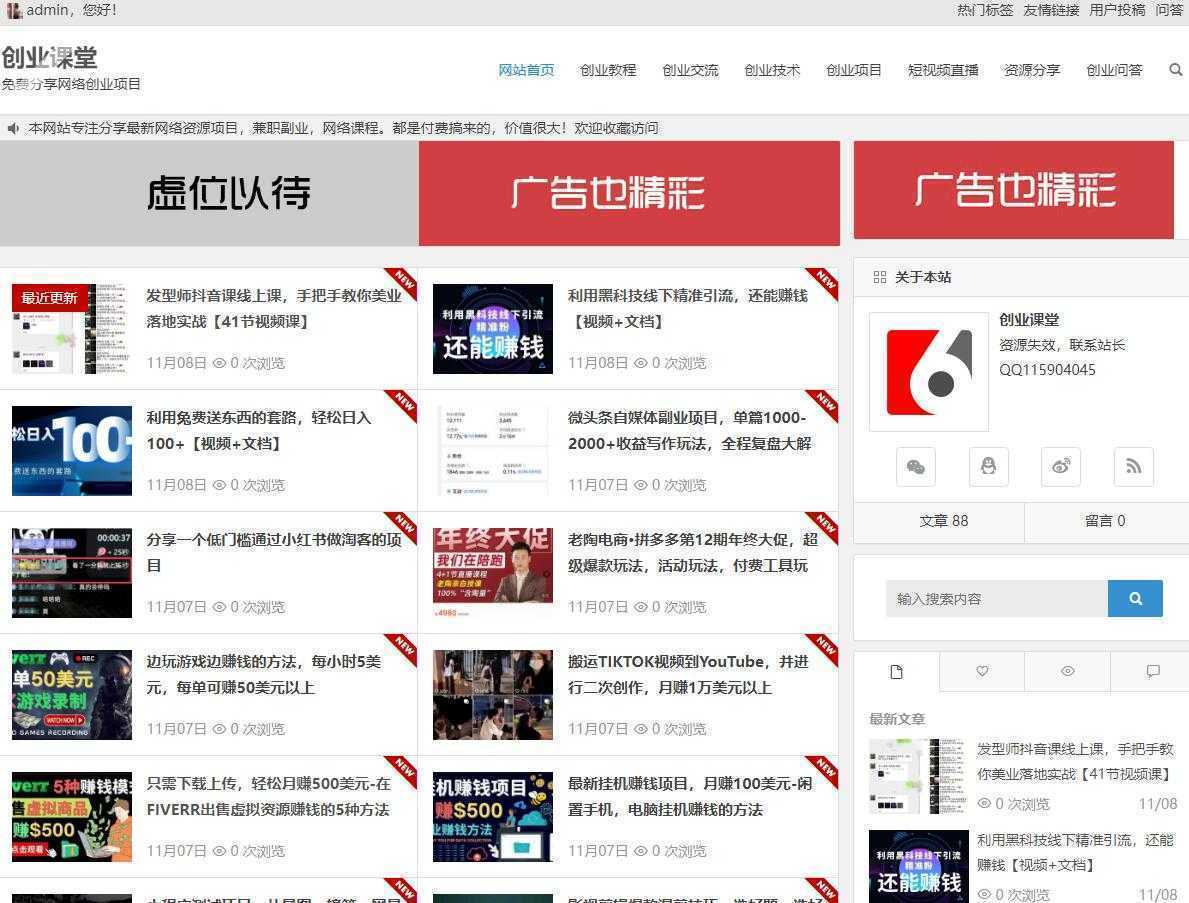The width and height of the screenshot is (1189, 903).
Task: Click the 创业课堂 site title in the header
Action: click(49, 58)
